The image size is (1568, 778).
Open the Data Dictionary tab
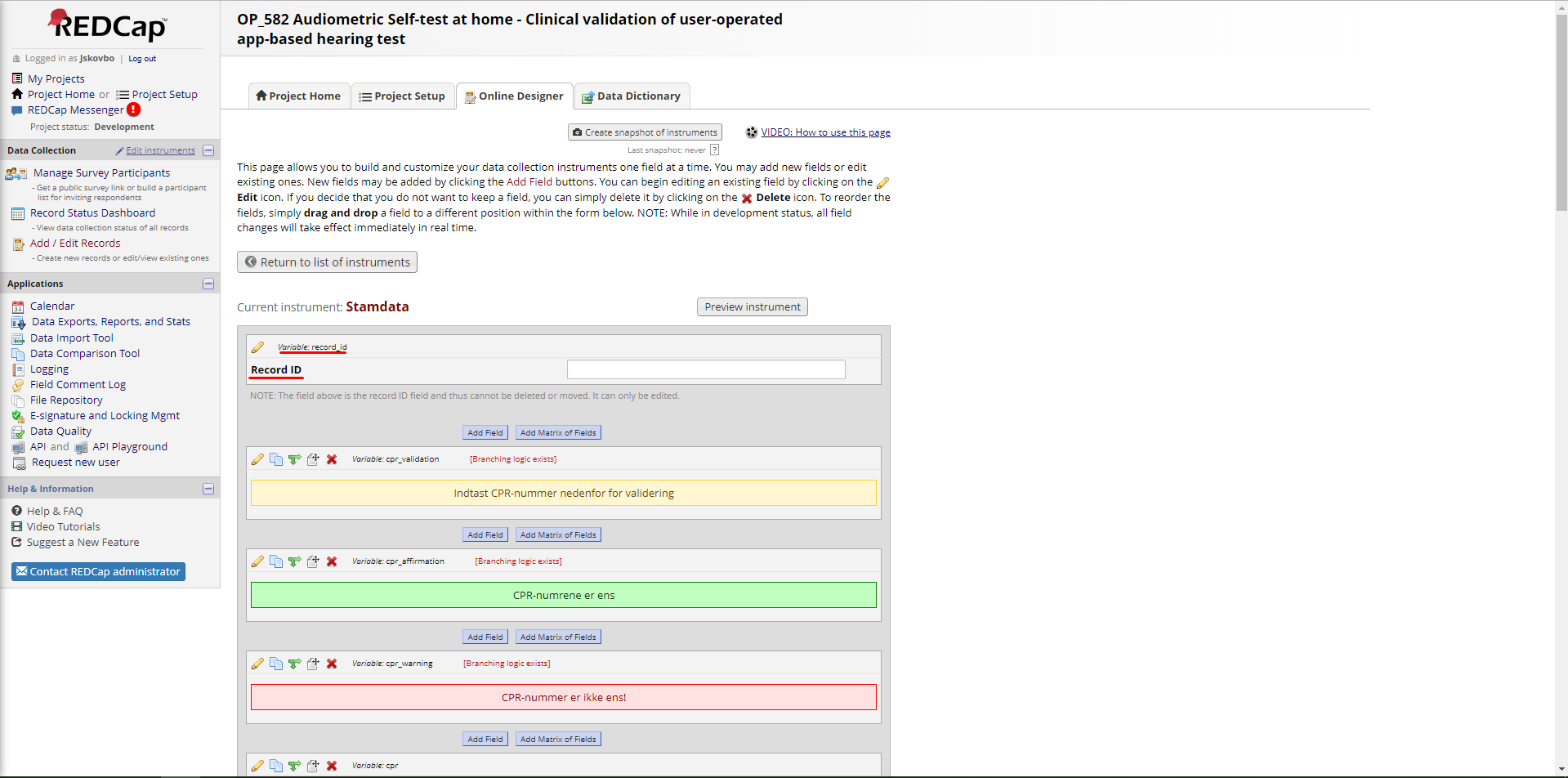tap(632, 96)
